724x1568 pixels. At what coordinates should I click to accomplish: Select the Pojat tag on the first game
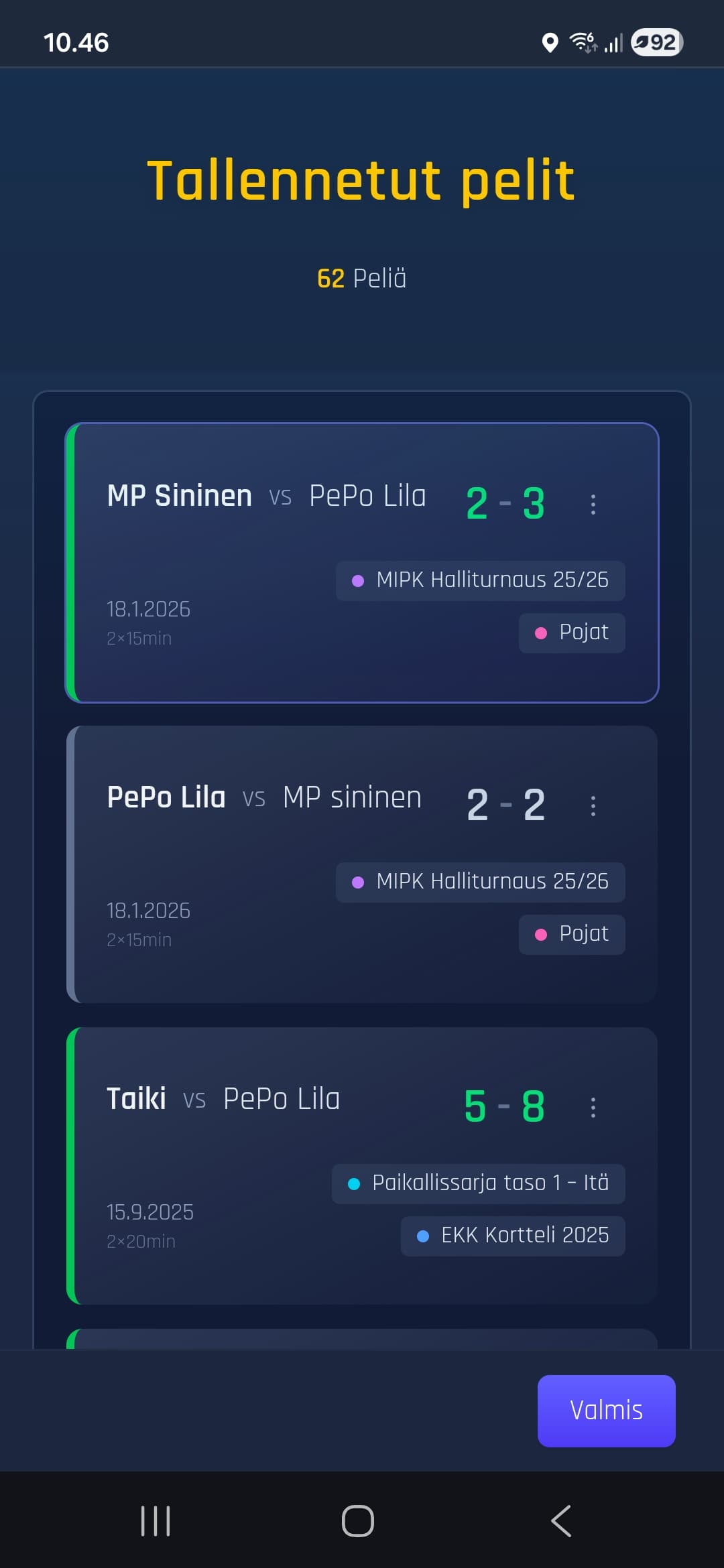[x=572, y=632]
